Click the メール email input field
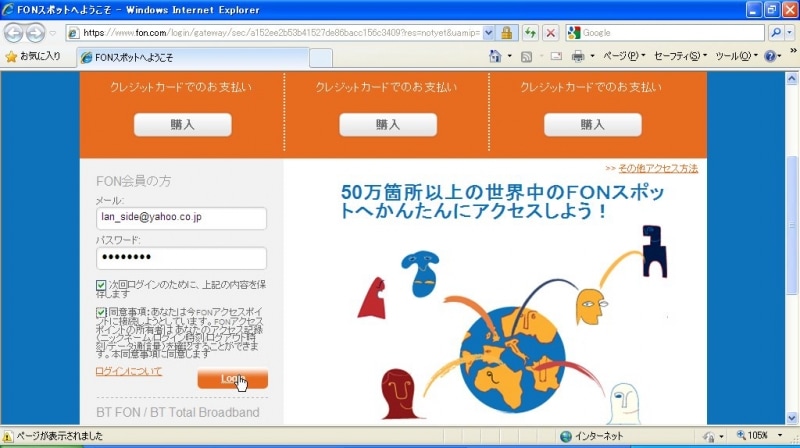Screen dimensions: 800x448 [x=181, y=218]
